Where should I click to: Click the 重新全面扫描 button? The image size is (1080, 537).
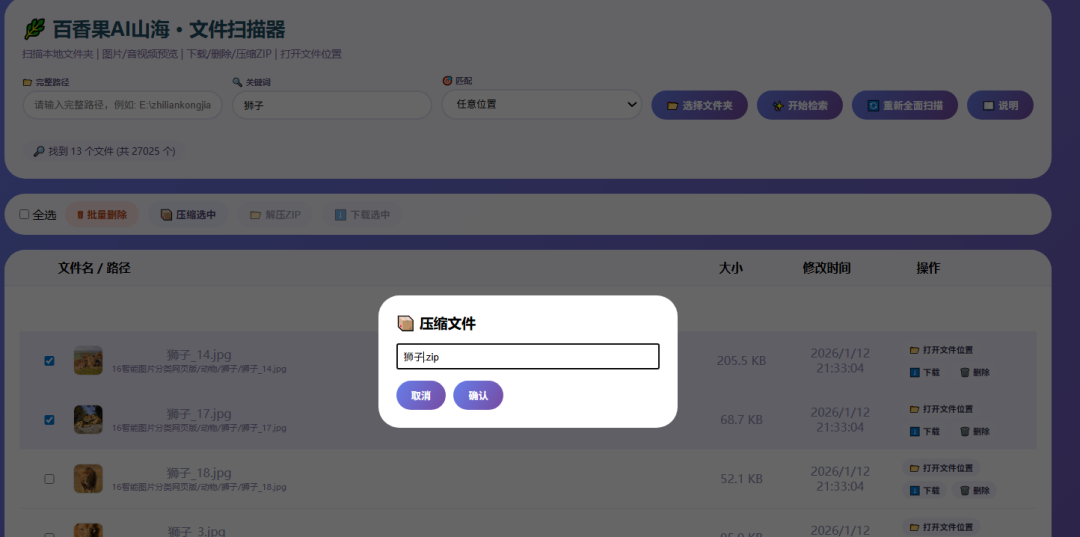(904, 105)
